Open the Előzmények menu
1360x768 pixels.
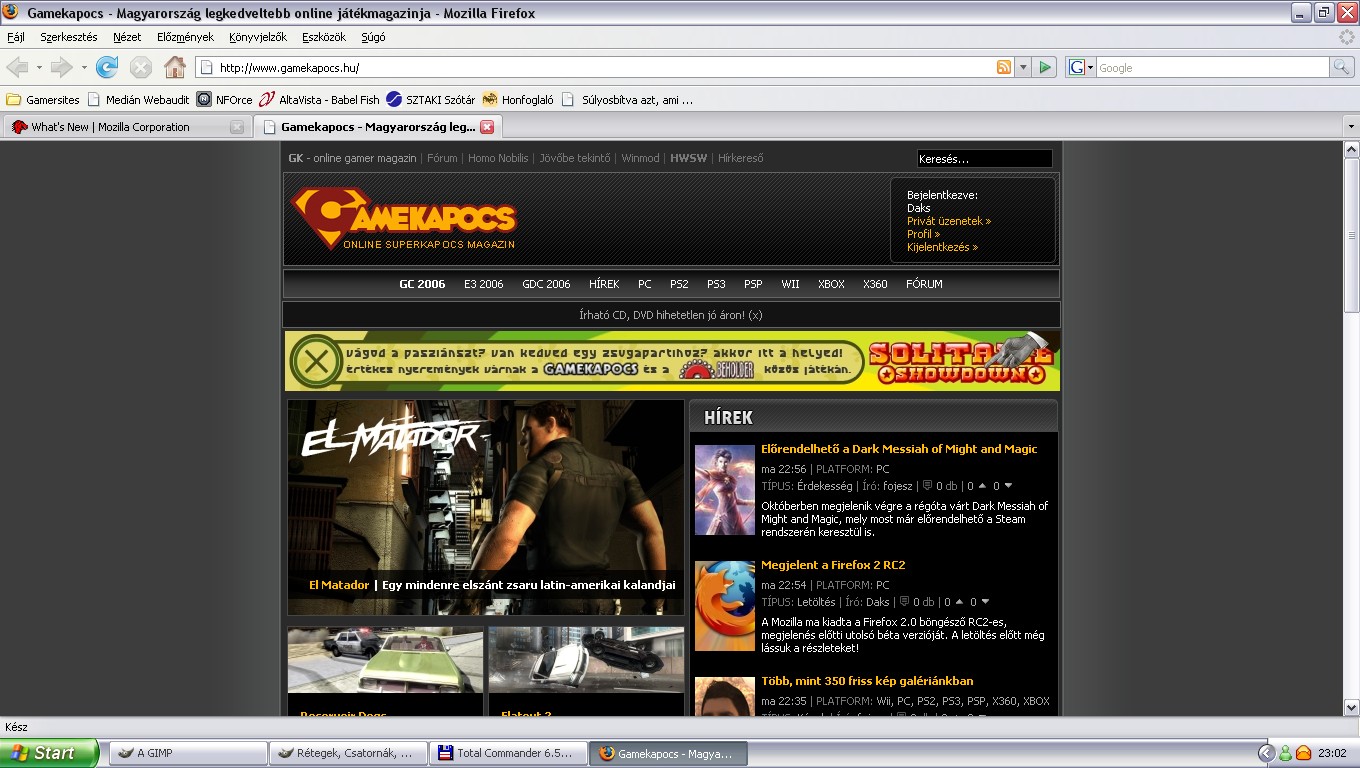point(185,37)
